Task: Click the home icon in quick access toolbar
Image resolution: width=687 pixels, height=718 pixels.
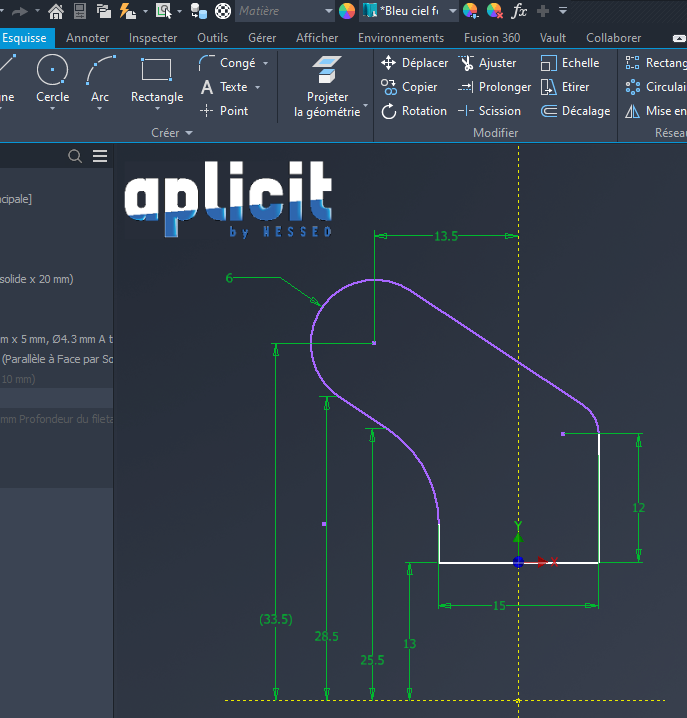Action: click(56, 11)
